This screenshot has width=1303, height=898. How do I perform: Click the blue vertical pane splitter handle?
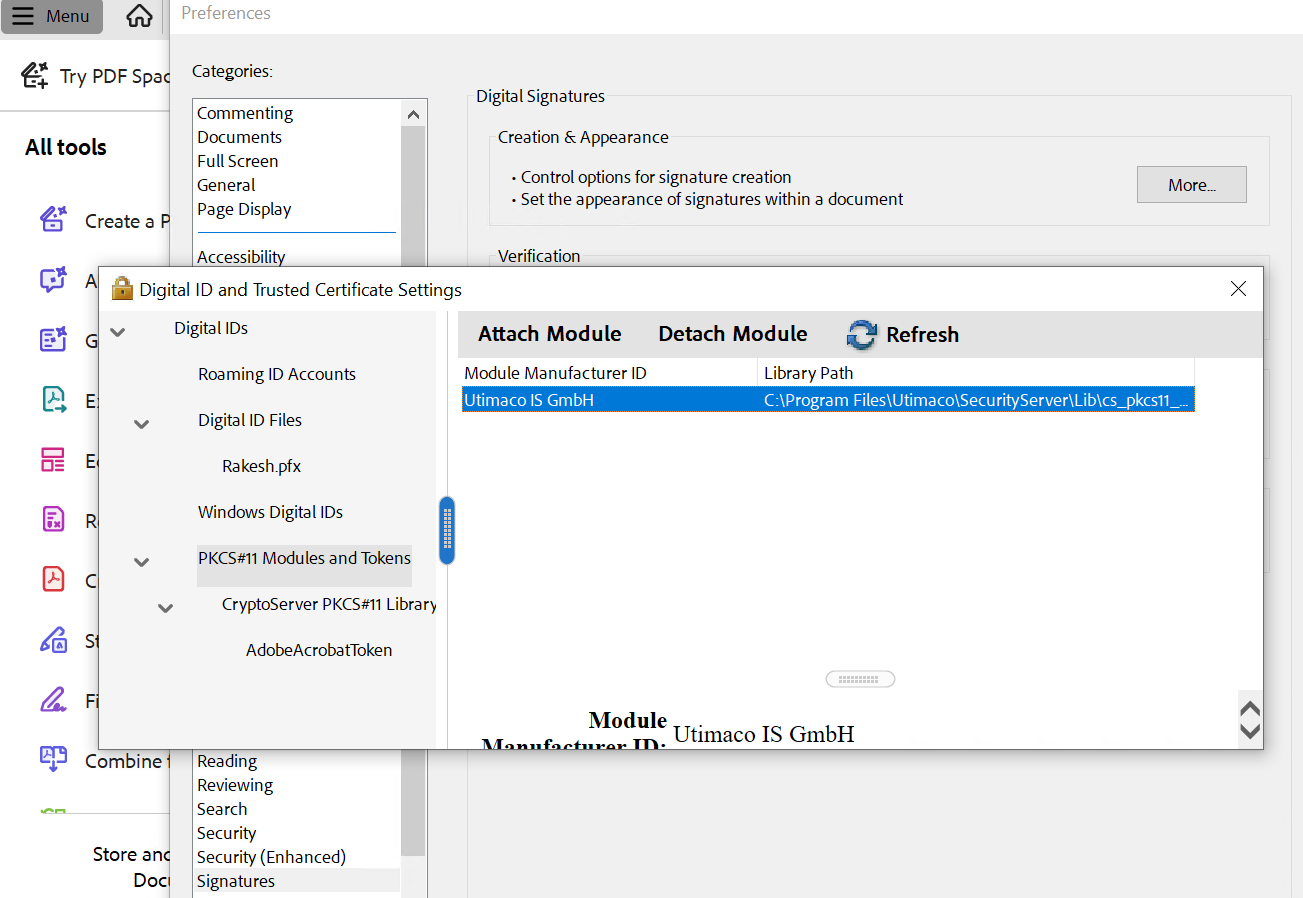click(447, 530)
